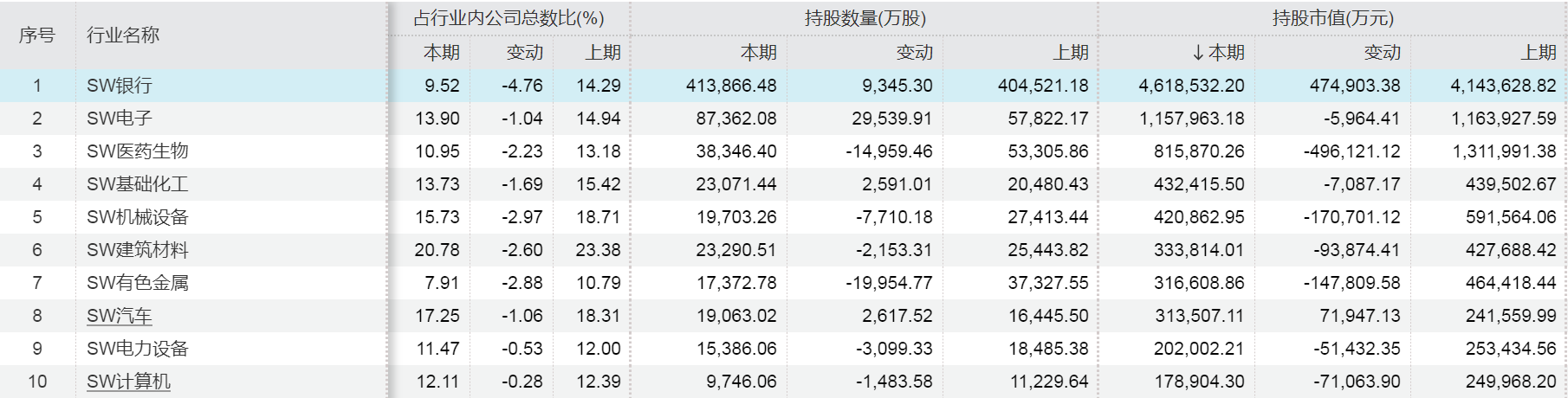Click the SW机械设备 industry name
The height and width of the screenshot is (398, 1568).
[137, 217]
